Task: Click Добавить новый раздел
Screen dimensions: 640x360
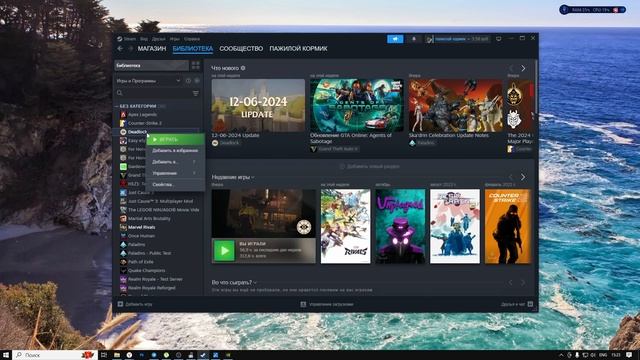Action: [x=370, y=167]
